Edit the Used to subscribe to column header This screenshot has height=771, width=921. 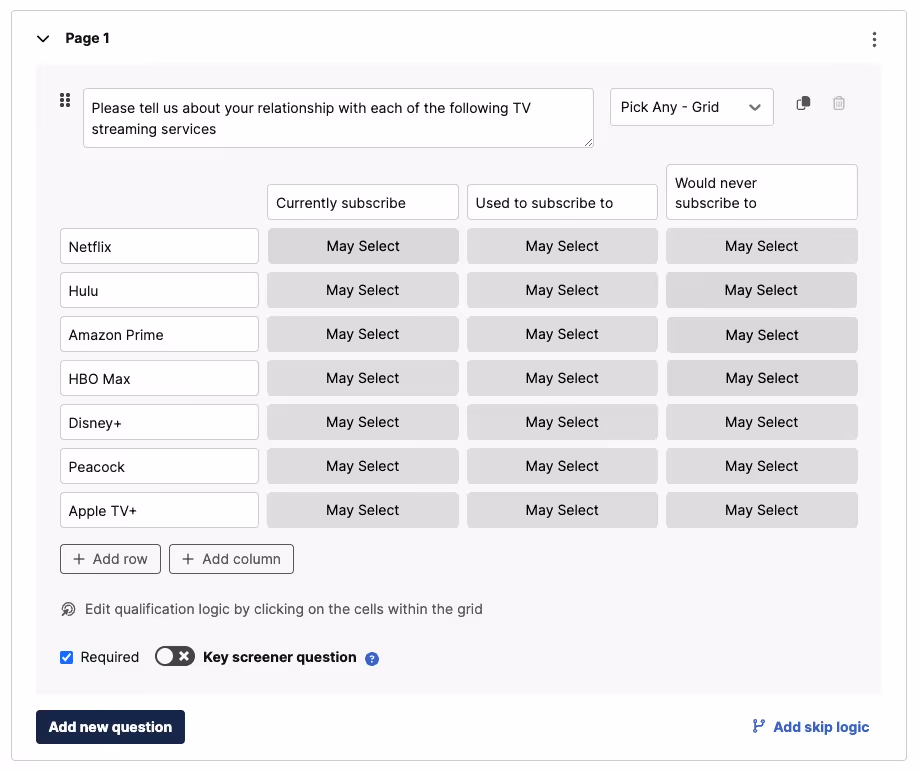point(562,202)
